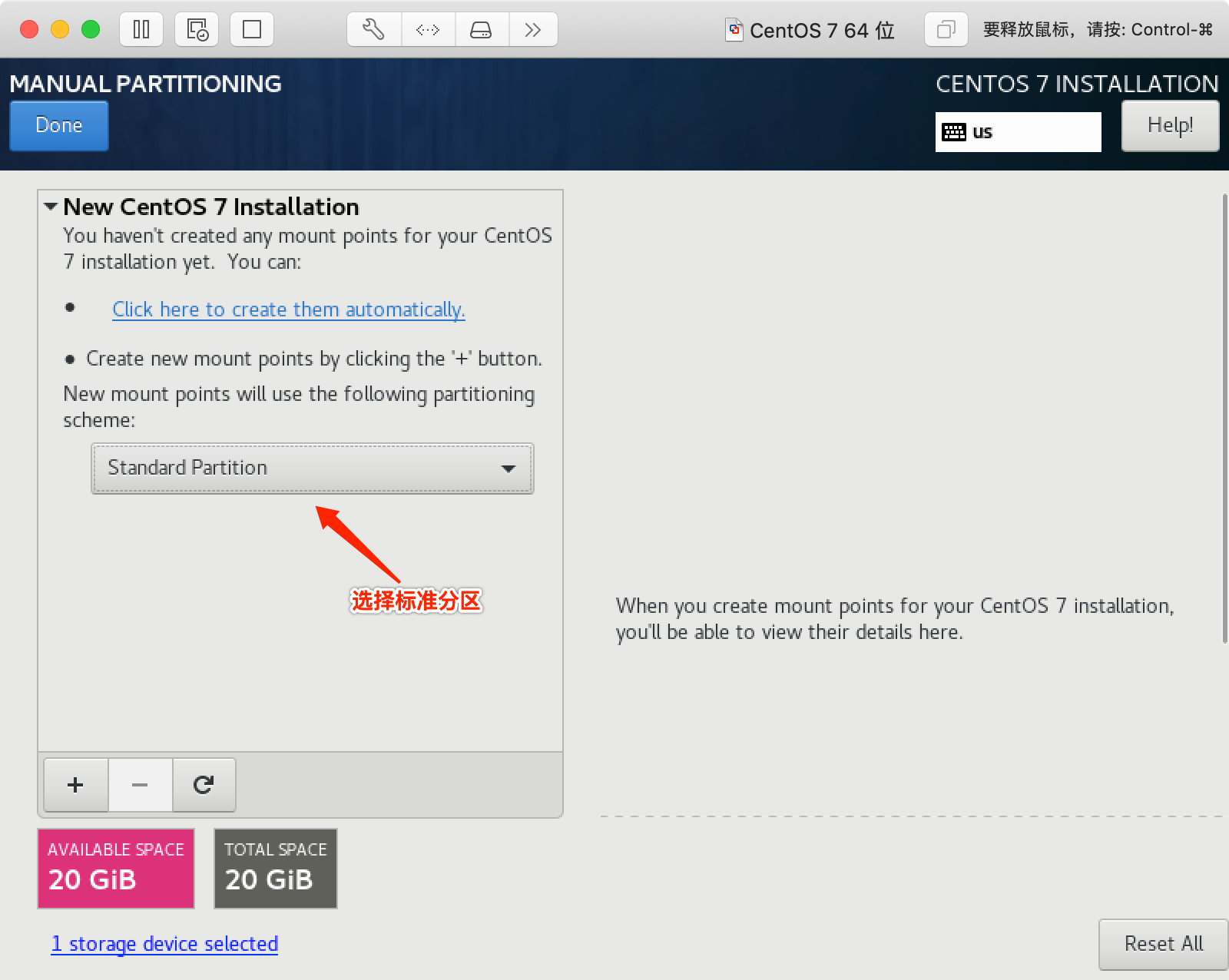Viewport: 1229px width, 980px height.
Task: Click the 'Create new mount points' instruction text
Action: pos(314,359)
